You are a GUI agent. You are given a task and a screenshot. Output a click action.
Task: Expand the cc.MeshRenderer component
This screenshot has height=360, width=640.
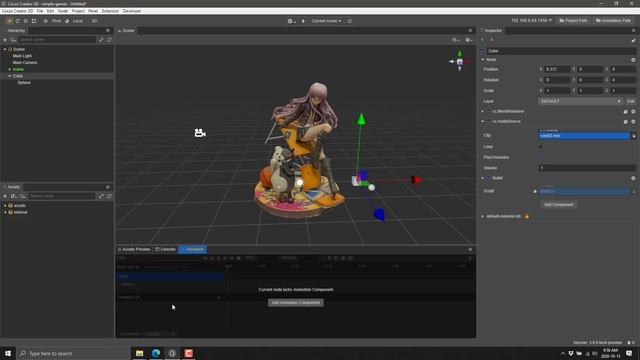pos(483,111)
